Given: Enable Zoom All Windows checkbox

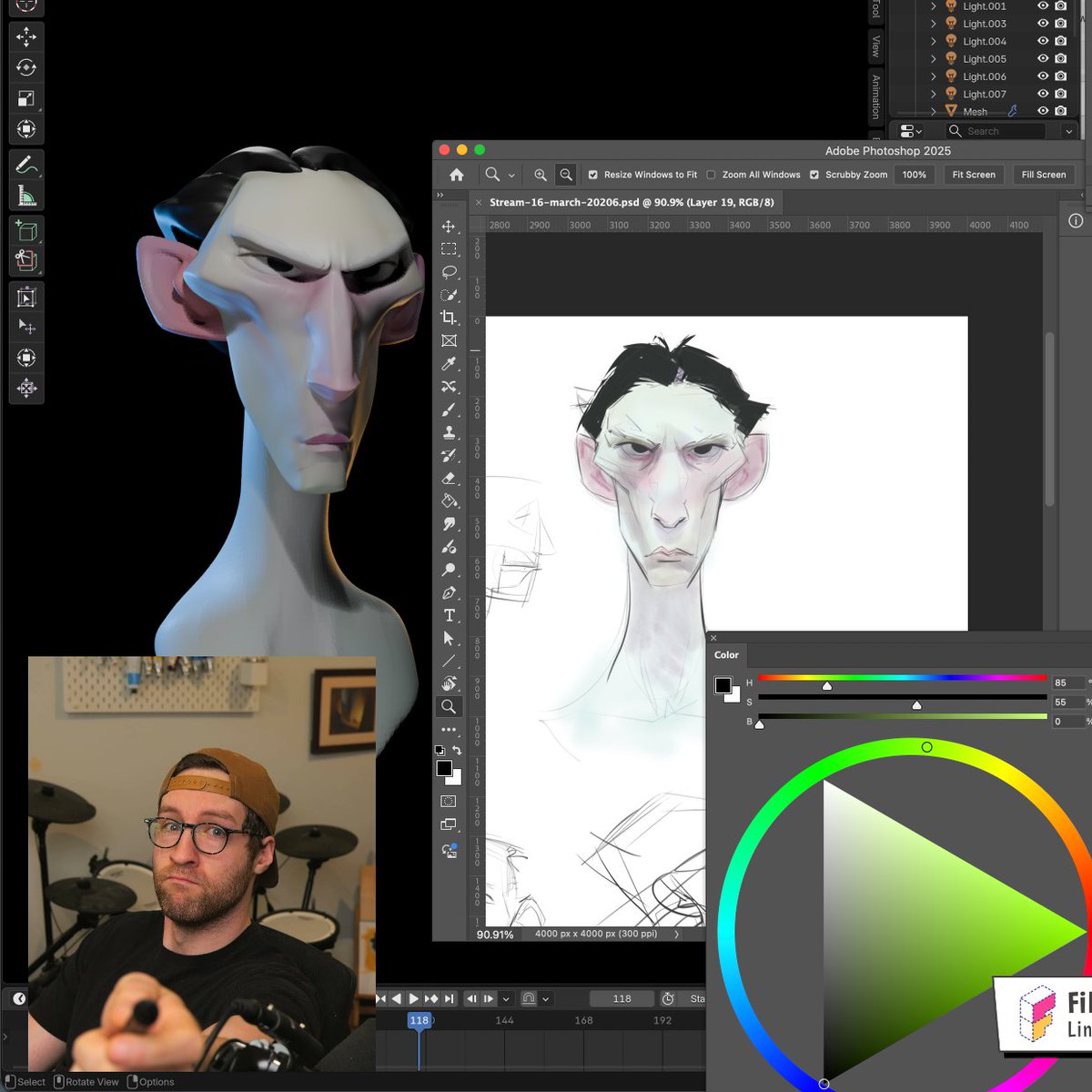Looking at the screenshot, I should coord(712,175).
